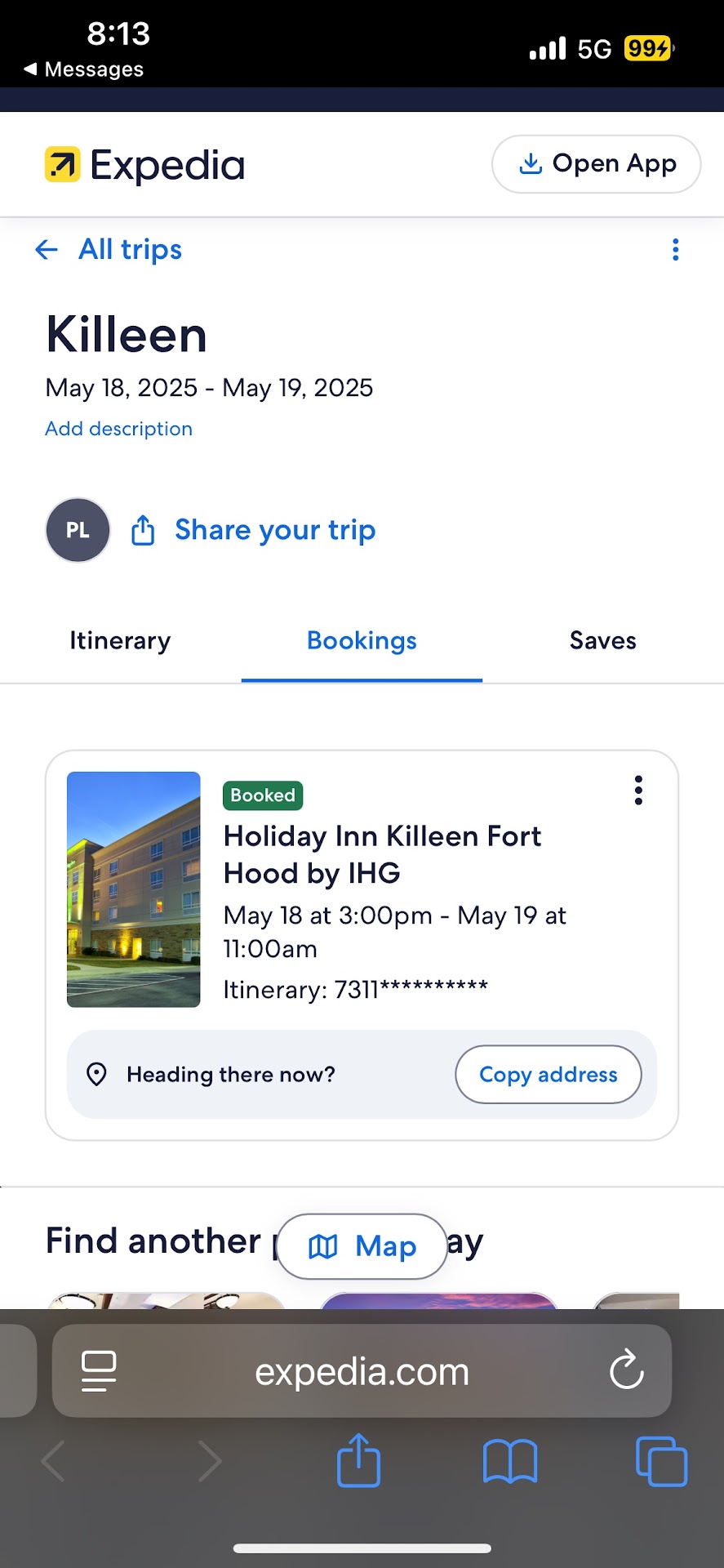Viewport: 724px width, 1568px height.
Task: Select the Bookings tab
Action: tap(362, 641)
